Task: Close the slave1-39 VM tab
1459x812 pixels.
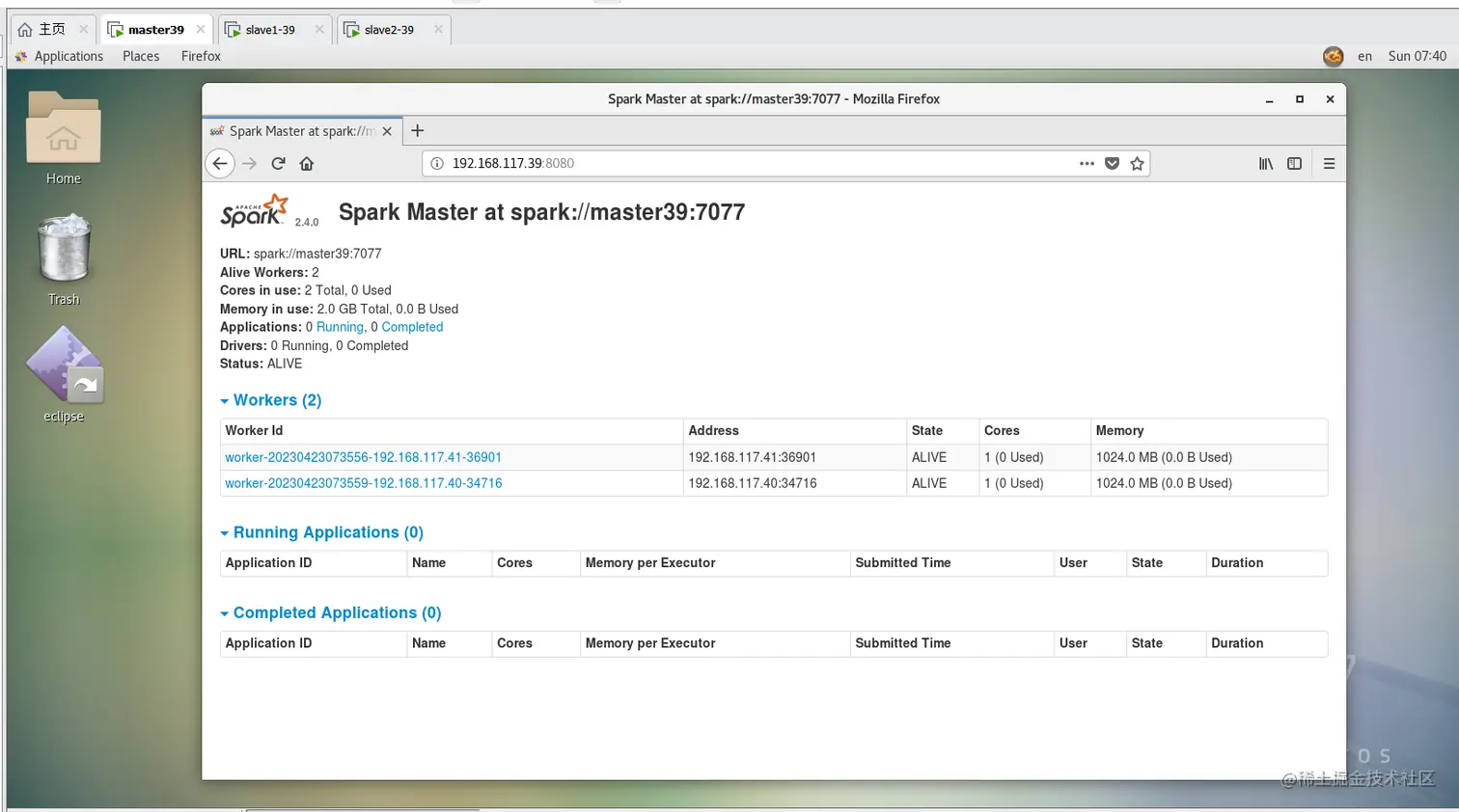Action: pyautogui.click(x=319, y=29)
